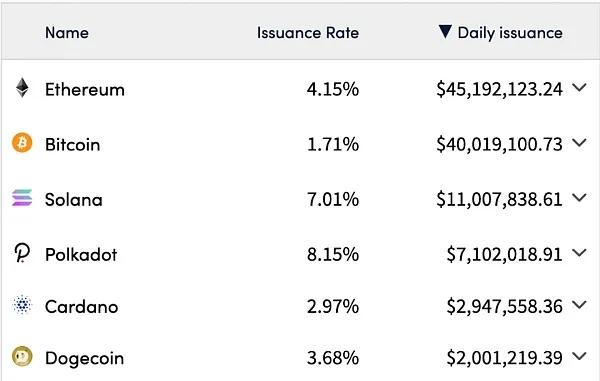Click the Polkadot logo icon
The height and width of the screenshot is (381, 600).
[22, 253]
